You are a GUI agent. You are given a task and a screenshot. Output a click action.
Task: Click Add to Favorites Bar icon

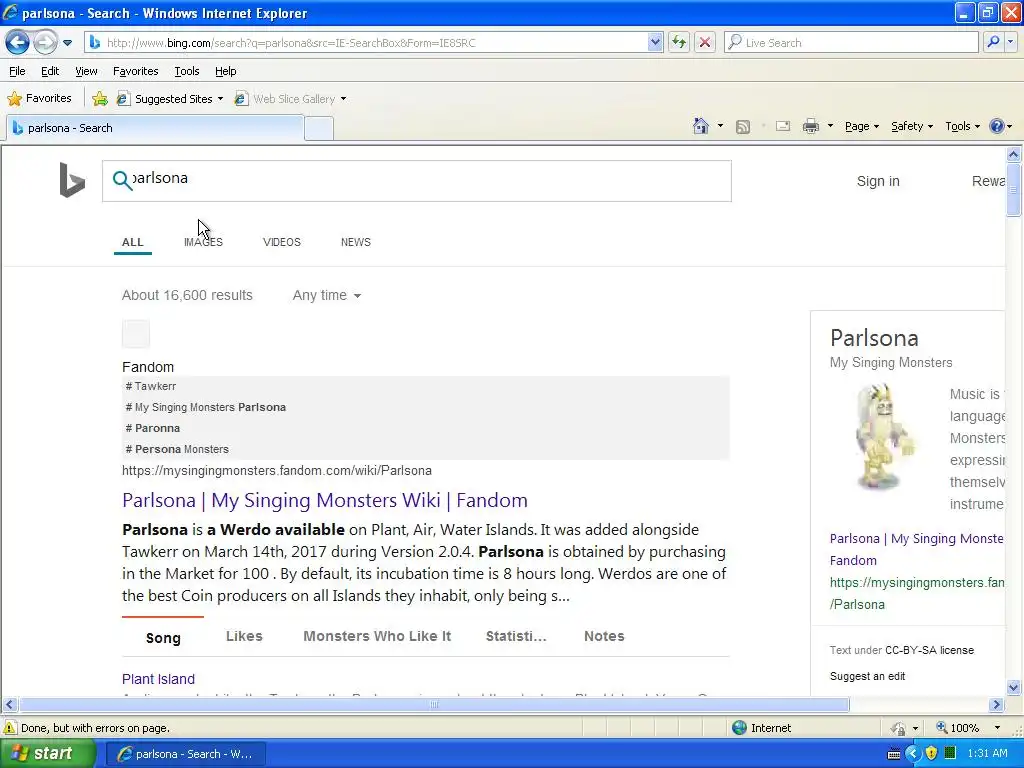click(x=100, y=99)
